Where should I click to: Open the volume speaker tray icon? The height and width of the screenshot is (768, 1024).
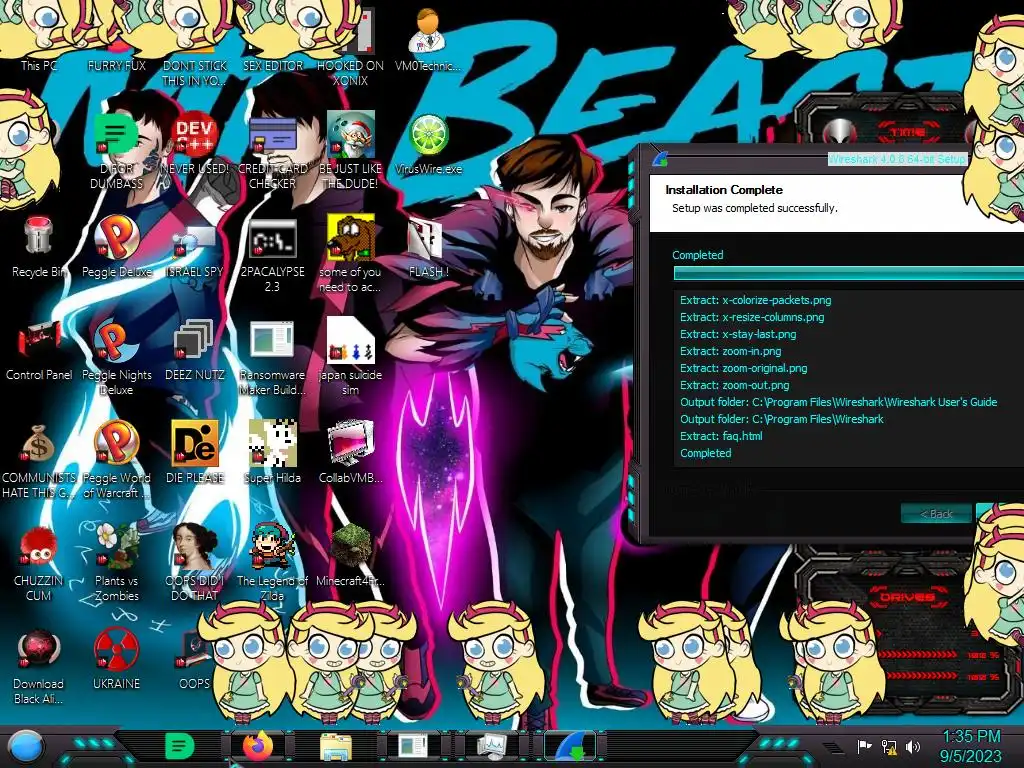point(913,746)
